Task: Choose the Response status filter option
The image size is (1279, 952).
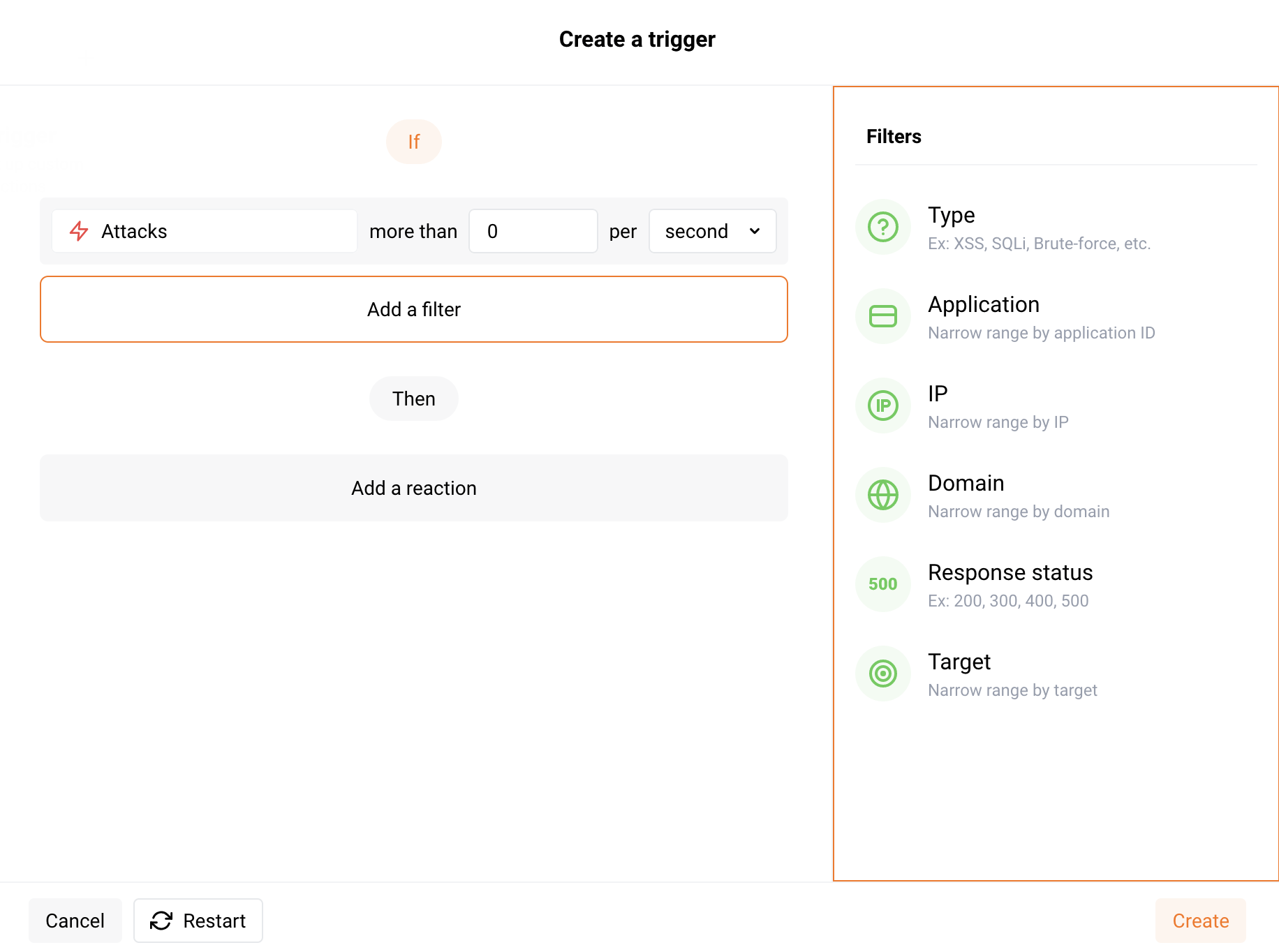Action: [x=1010, y=572]
